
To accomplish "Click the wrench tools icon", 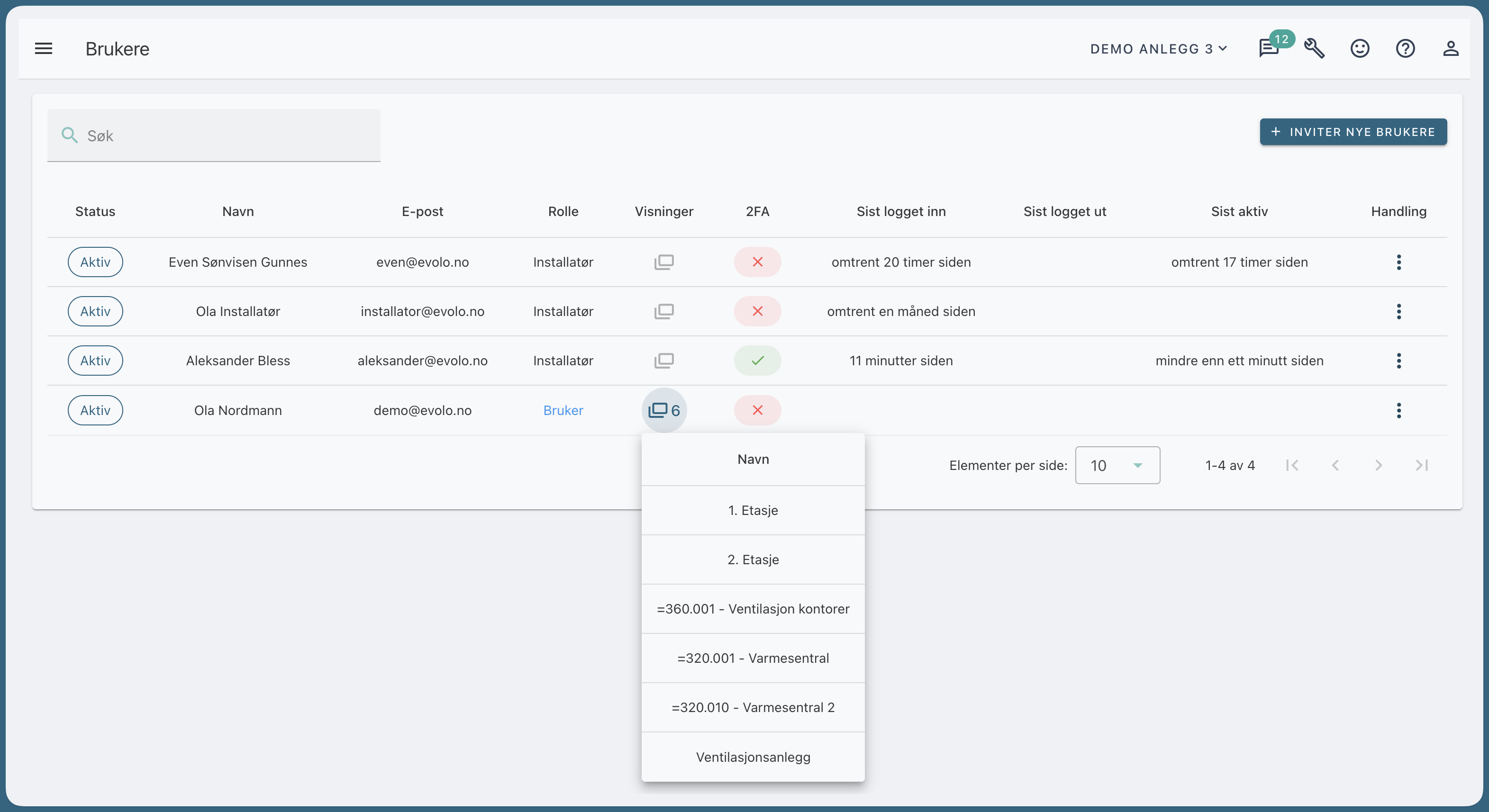I will 1314,48.
